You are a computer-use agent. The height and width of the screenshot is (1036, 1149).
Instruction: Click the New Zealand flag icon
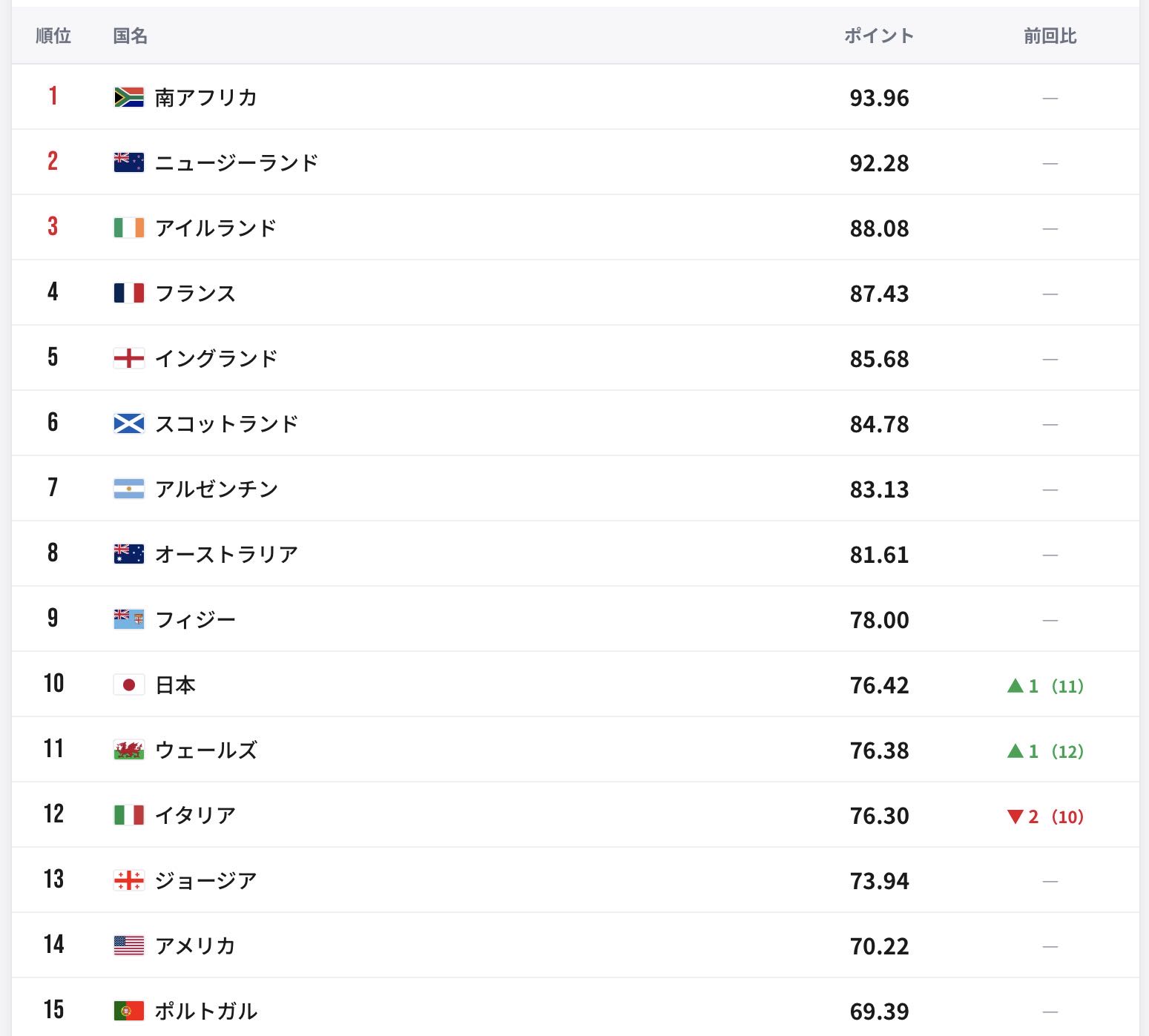[x=128, y=162]
